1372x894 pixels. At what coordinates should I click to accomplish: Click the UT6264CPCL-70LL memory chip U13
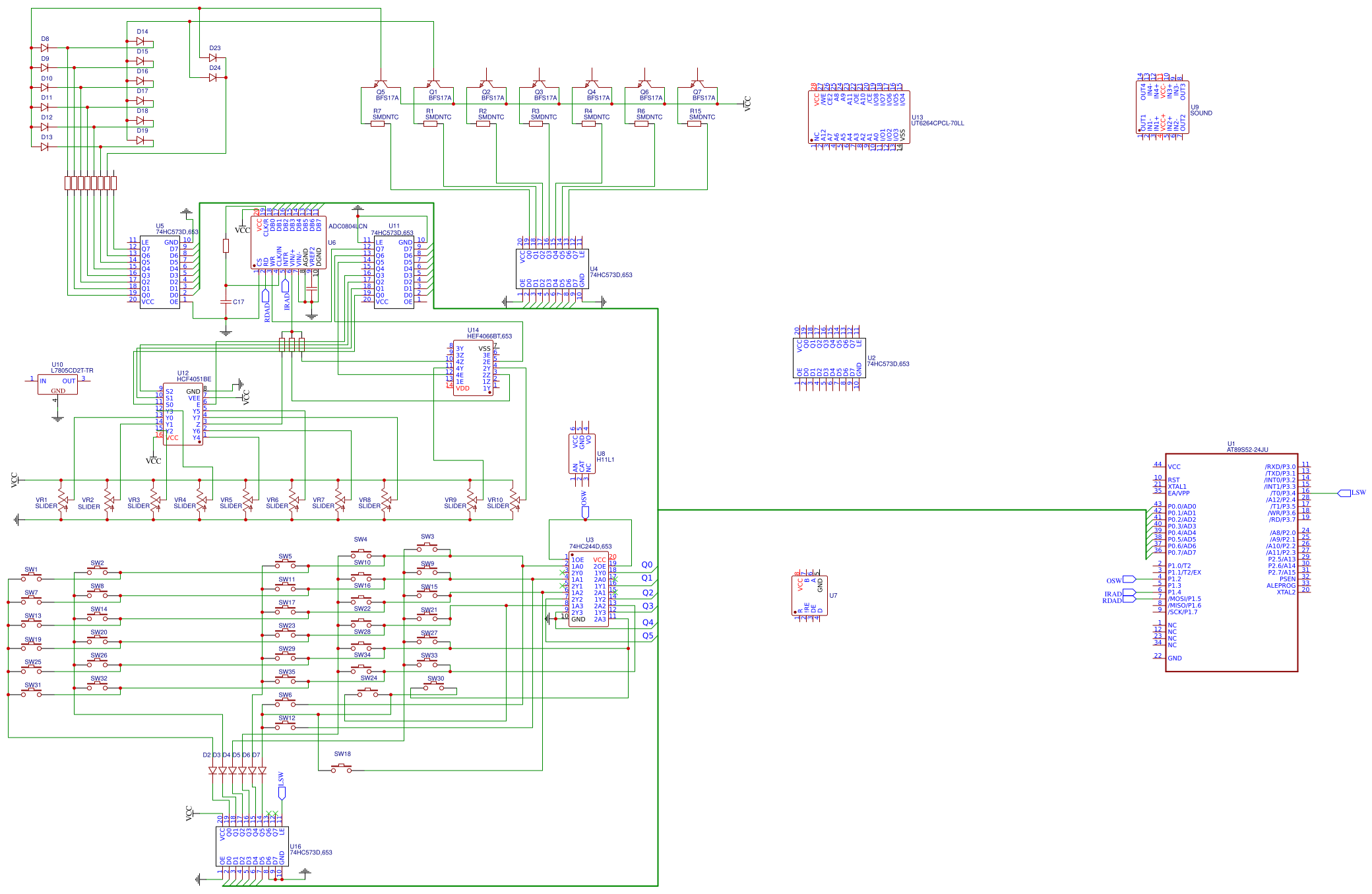pyautogui.click(x=857, y=115)
